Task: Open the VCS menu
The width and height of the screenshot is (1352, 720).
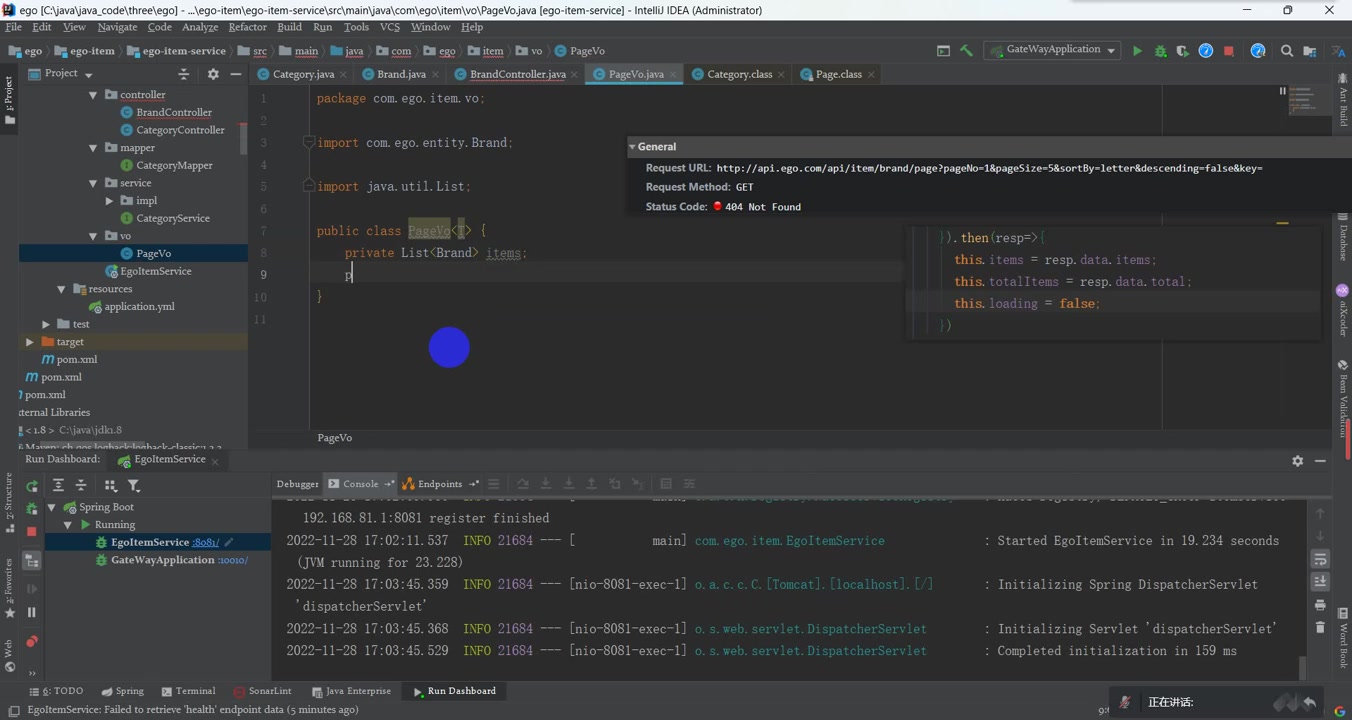Action: coord(390,27)
